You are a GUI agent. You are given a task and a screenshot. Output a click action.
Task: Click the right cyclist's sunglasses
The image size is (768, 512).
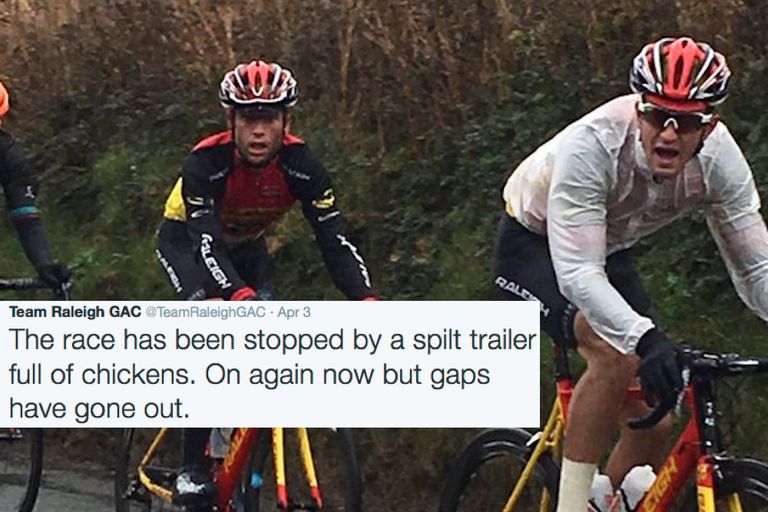[x=672, y=118]
